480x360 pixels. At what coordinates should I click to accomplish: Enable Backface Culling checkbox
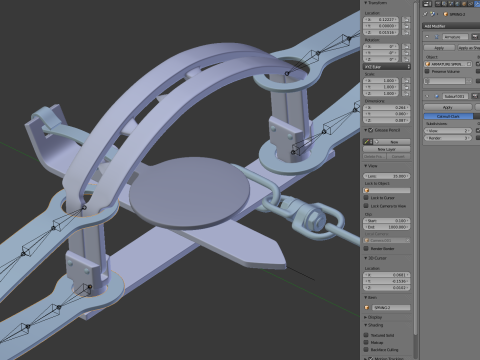[x=366, y=350]
